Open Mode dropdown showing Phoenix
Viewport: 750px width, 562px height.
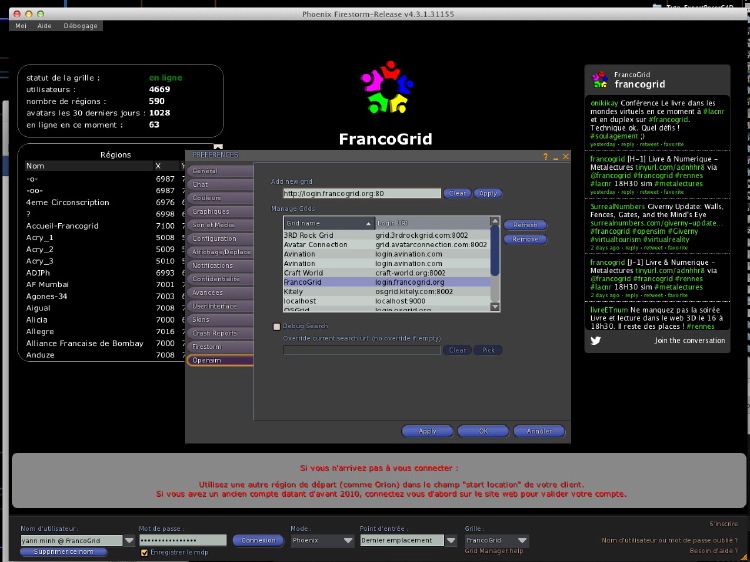(323, 540)
